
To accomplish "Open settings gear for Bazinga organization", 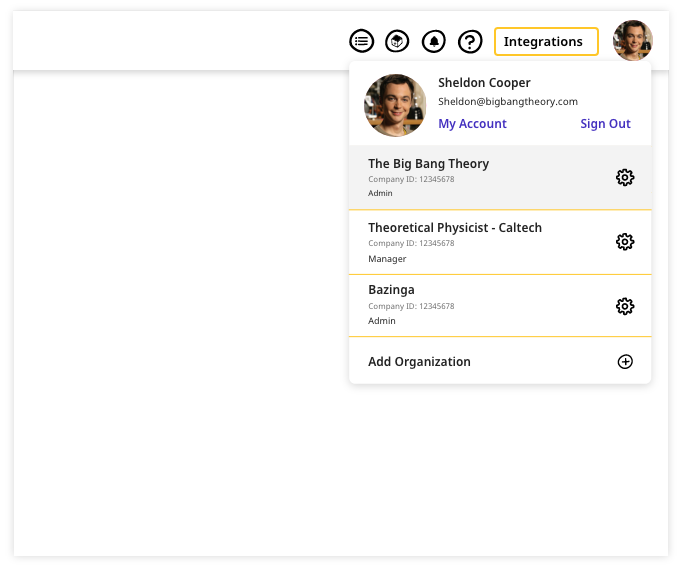I will tap(625, 306).
